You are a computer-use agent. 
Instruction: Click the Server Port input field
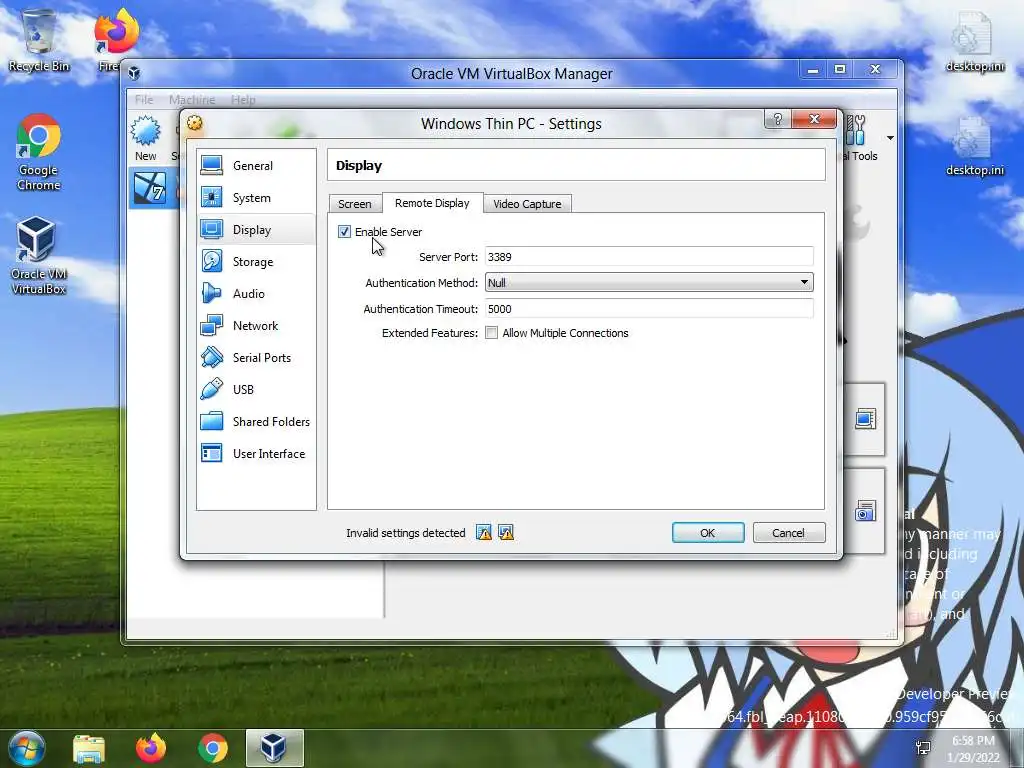(649, 257)
